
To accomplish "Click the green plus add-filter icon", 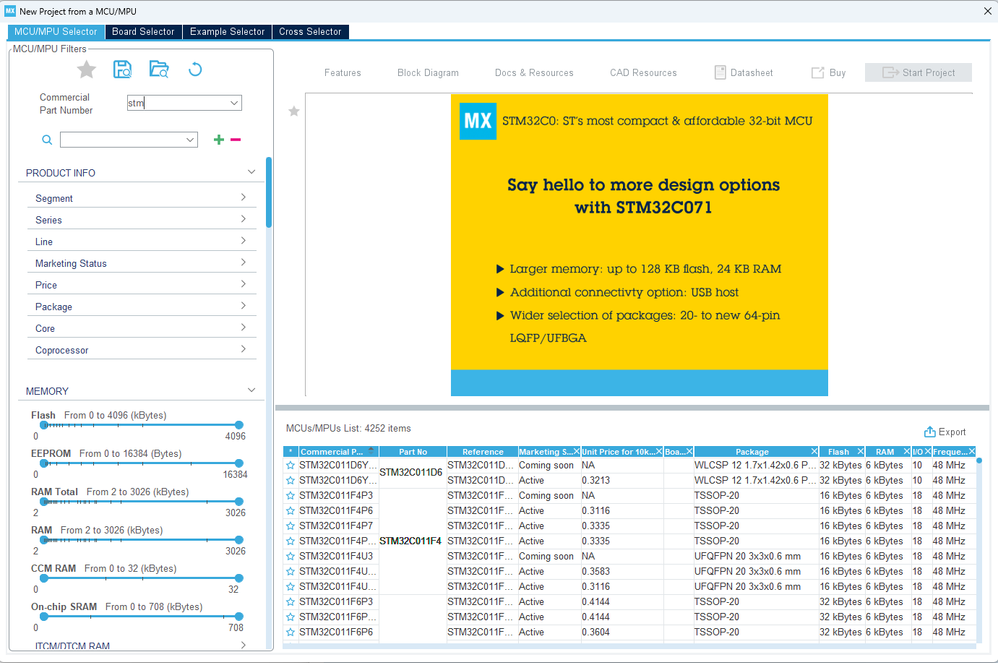I will tap(219, 140).
